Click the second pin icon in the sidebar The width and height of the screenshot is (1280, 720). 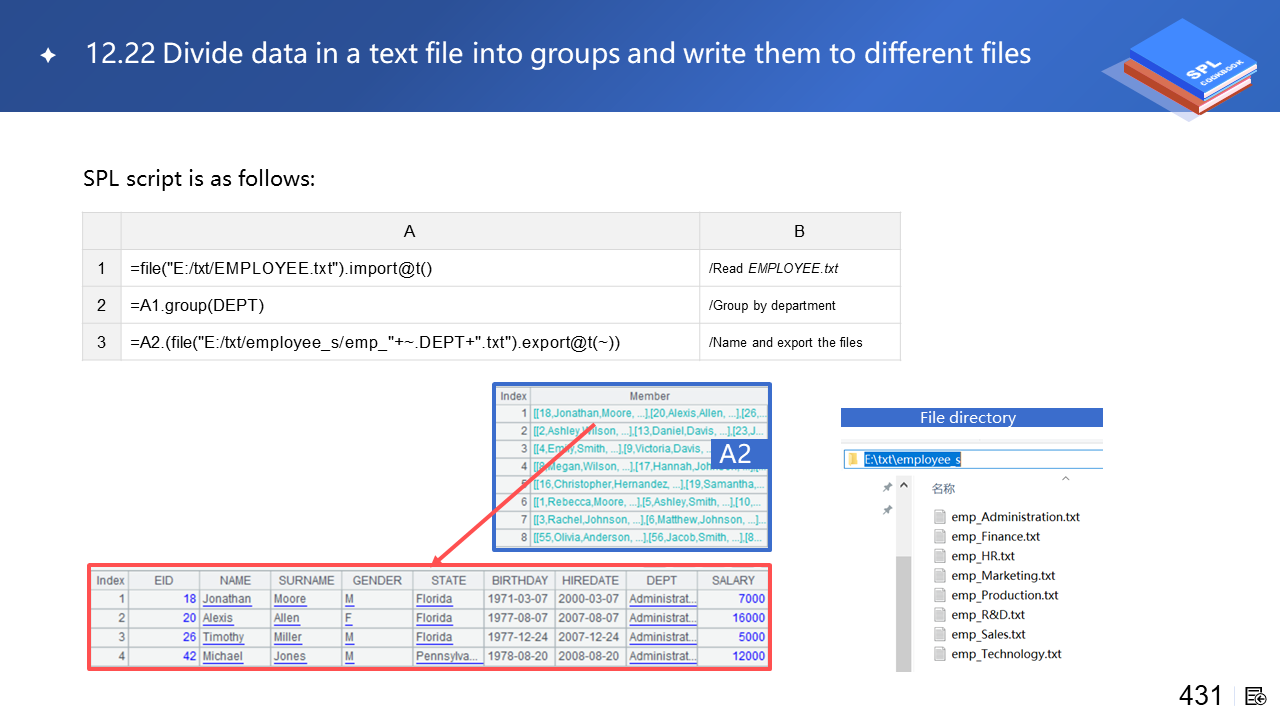[x=886, y=510]
